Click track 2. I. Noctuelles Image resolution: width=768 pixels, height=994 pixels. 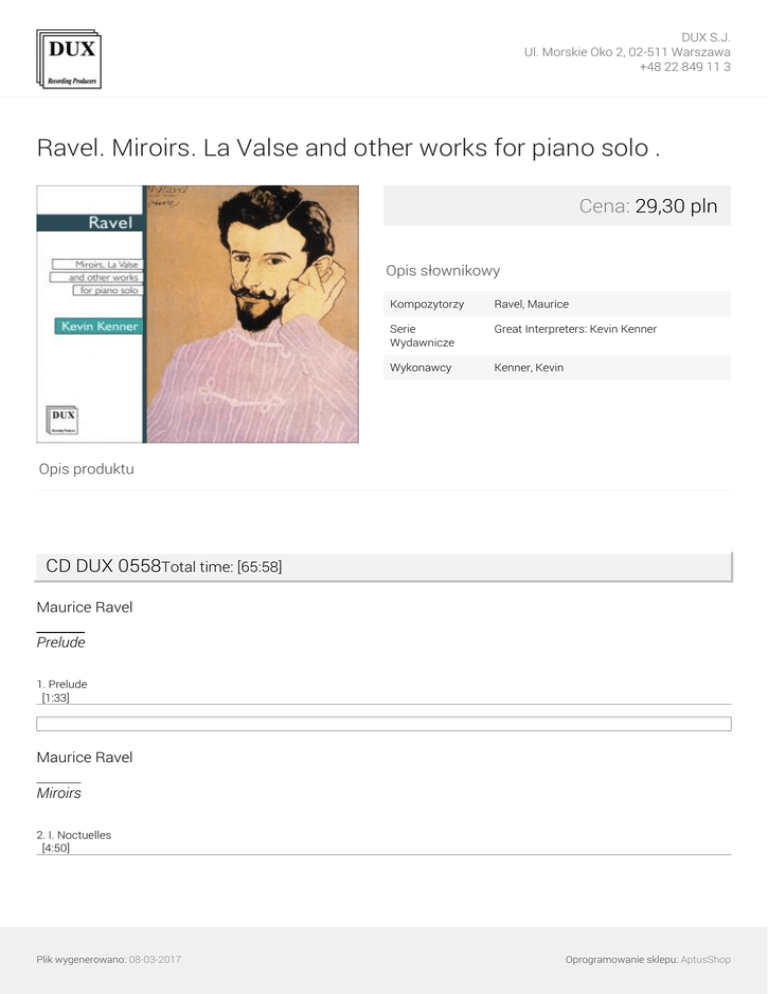point(74,834)
